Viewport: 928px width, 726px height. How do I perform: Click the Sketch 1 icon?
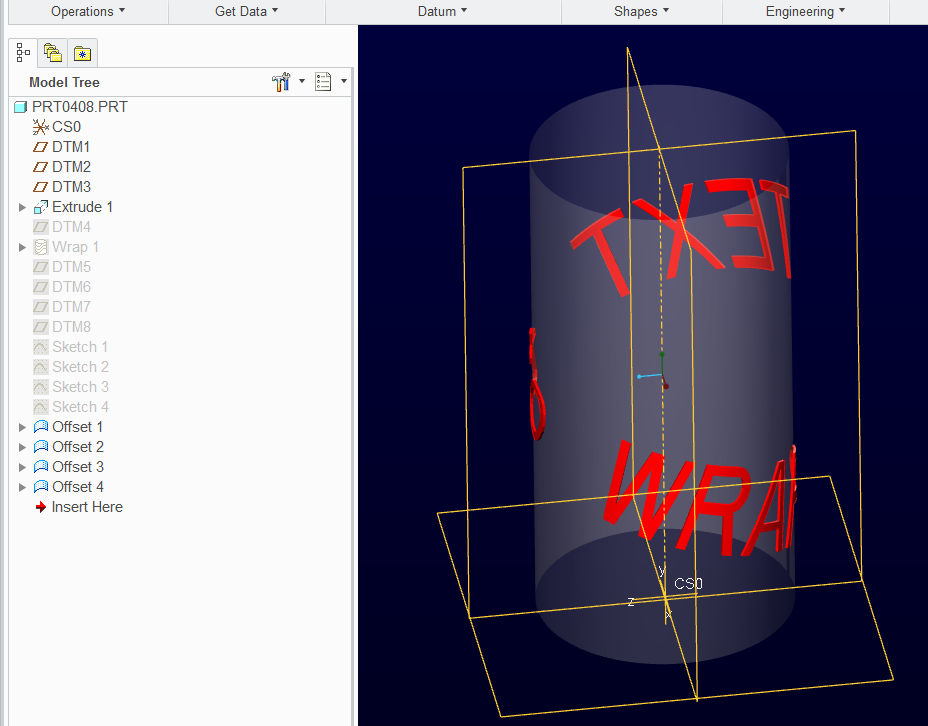coord(41,347)
